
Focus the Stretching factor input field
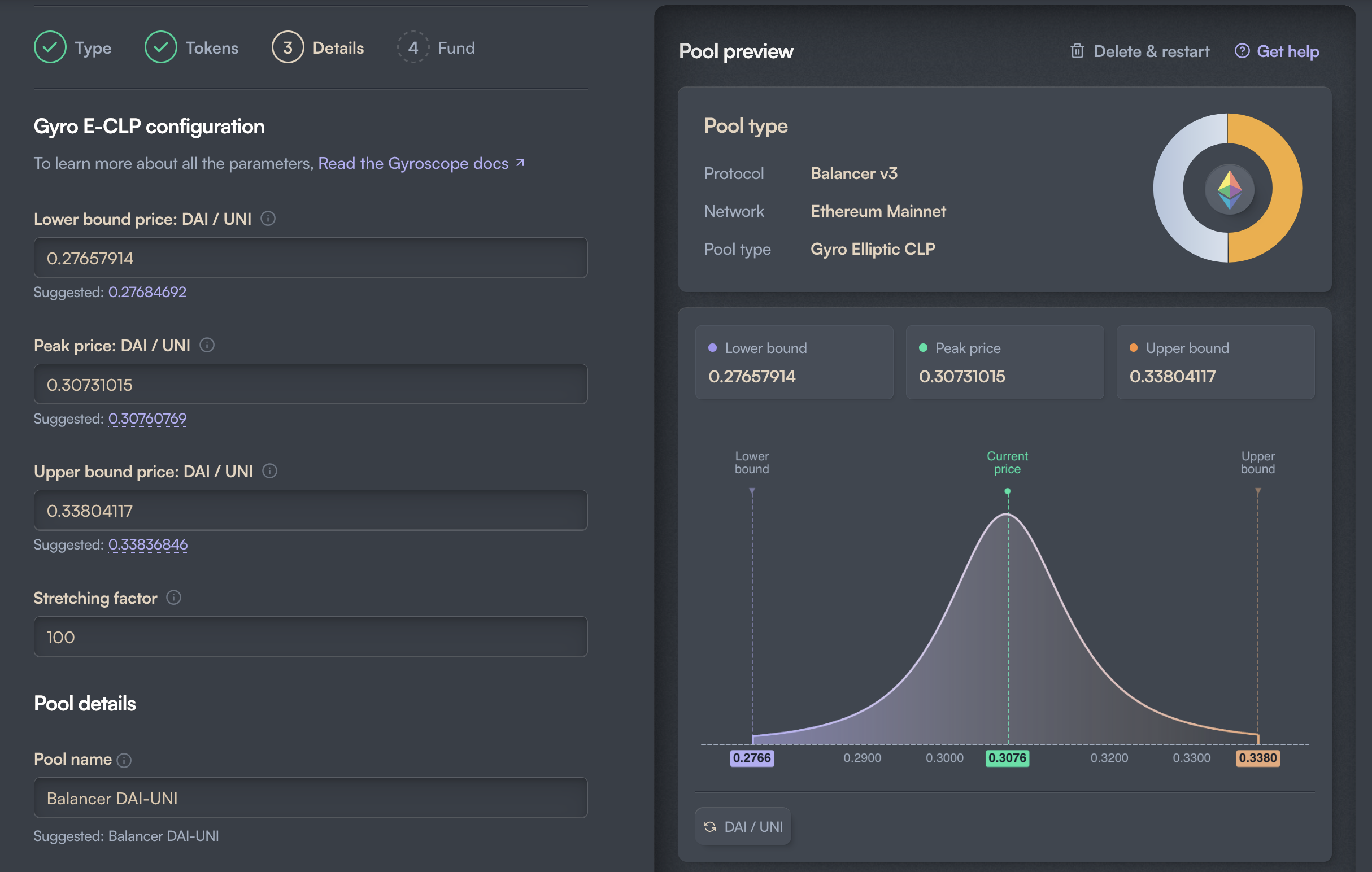tap(311, 636)
